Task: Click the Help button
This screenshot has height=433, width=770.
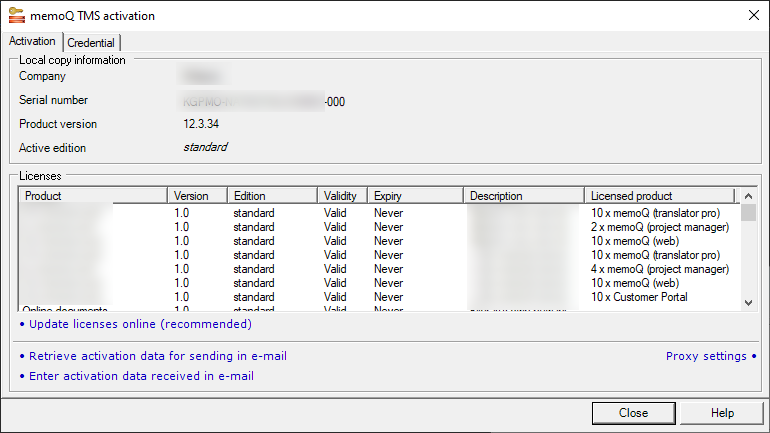Action: click(722, 413)
